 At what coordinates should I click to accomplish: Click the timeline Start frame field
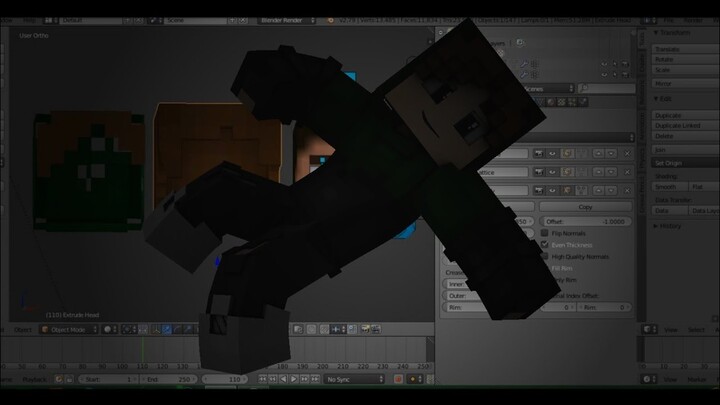(108, 379)
